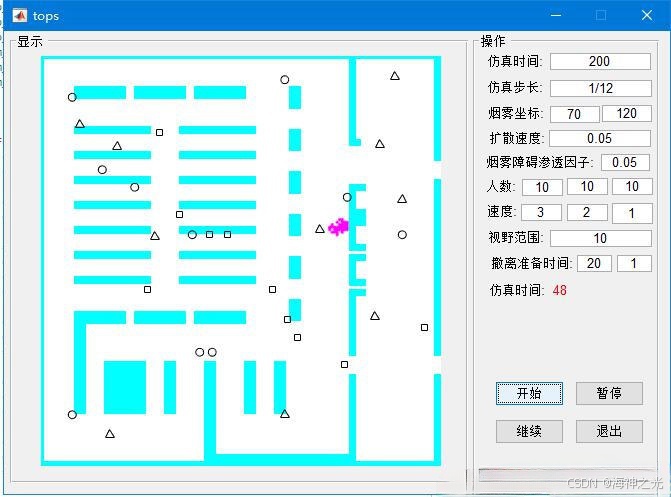The width and height of the screenshot is (671, 497).
Task: Click the MATLAB logo in title bar
Action: (19, 16)
